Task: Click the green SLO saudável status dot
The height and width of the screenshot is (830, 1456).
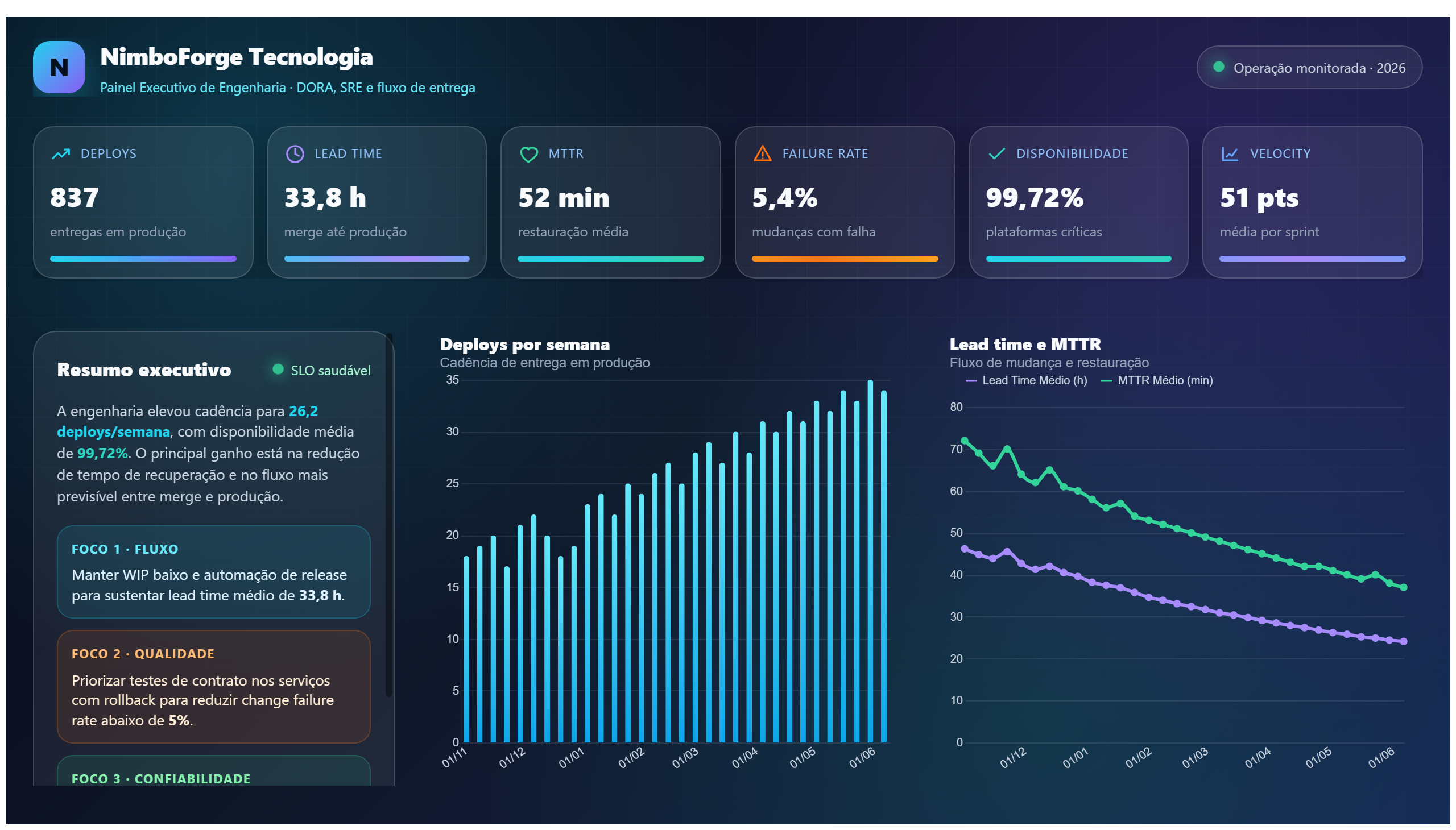Action: point(278,370)
